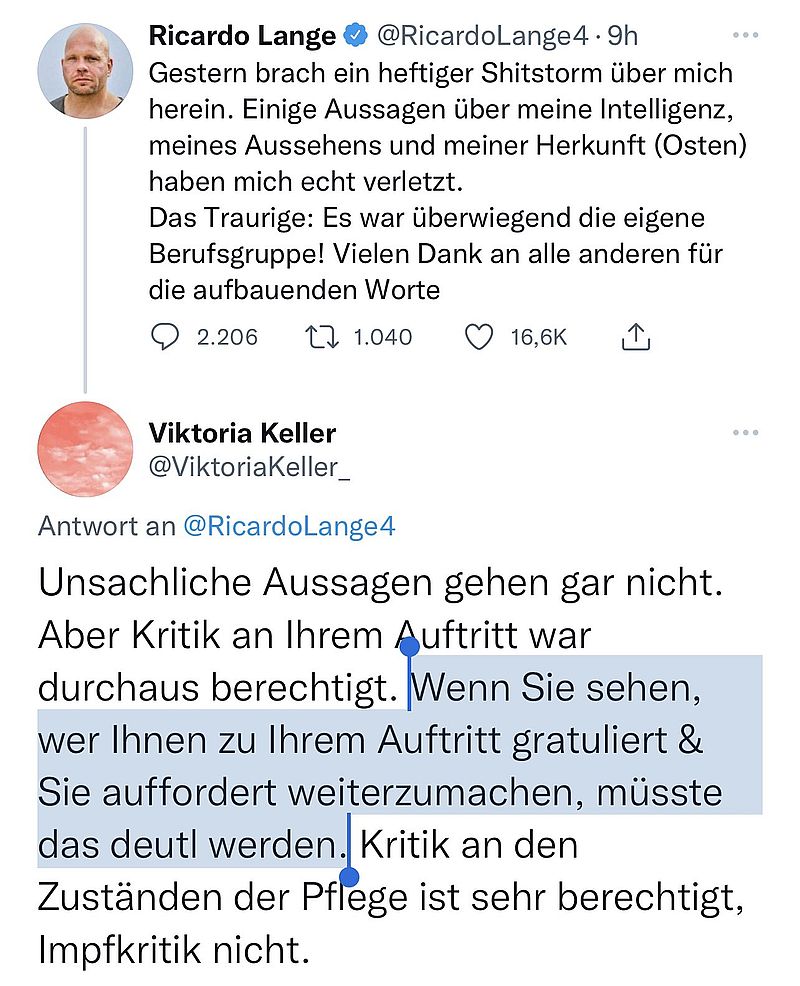
Task: Click the text selection end handle
Action: click(349, 878)
